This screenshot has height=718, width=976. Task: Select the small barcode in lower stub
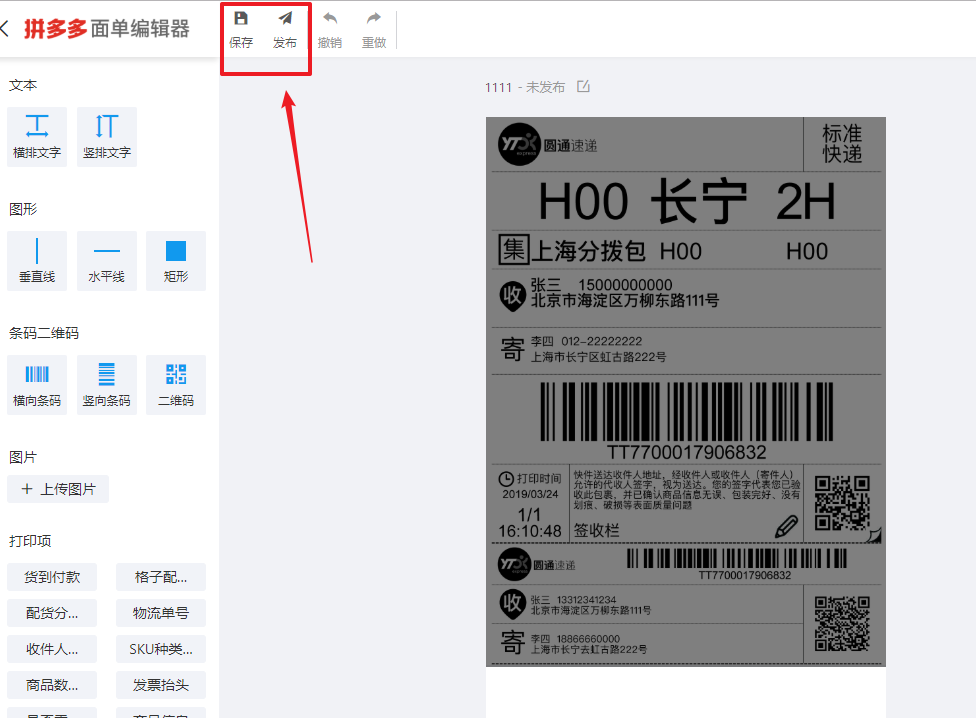pyautogui.click(x=736, y=558)
